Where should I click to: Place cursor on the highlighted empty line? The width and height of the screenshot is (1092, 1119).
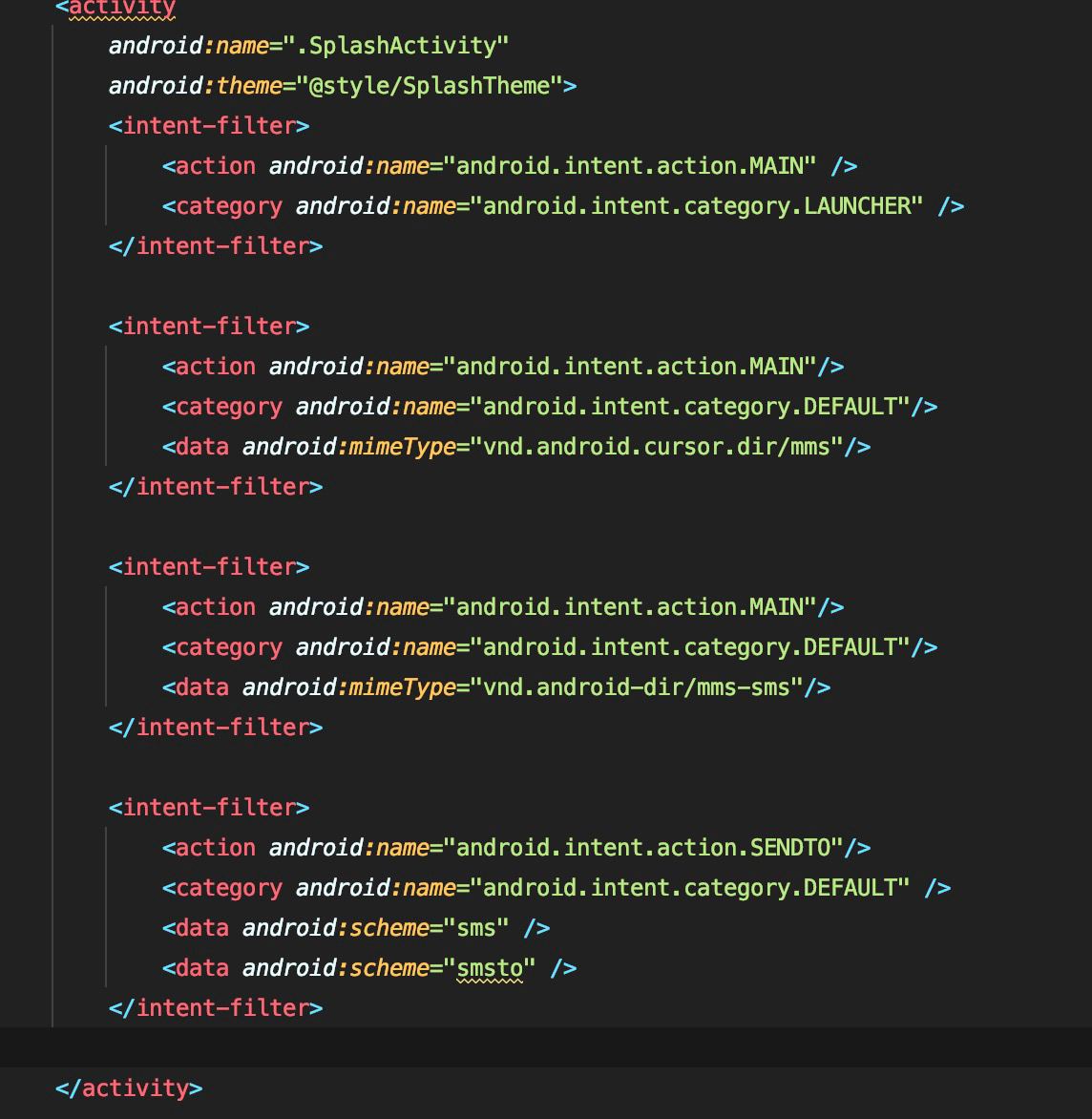pos(546,1047)
